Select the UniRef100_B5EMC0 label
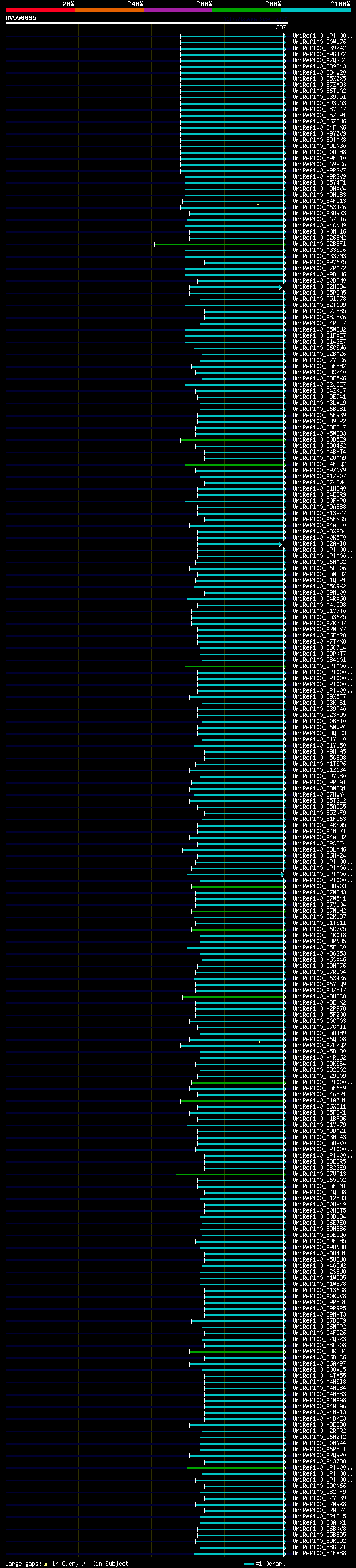 click(x=319, y=947)
